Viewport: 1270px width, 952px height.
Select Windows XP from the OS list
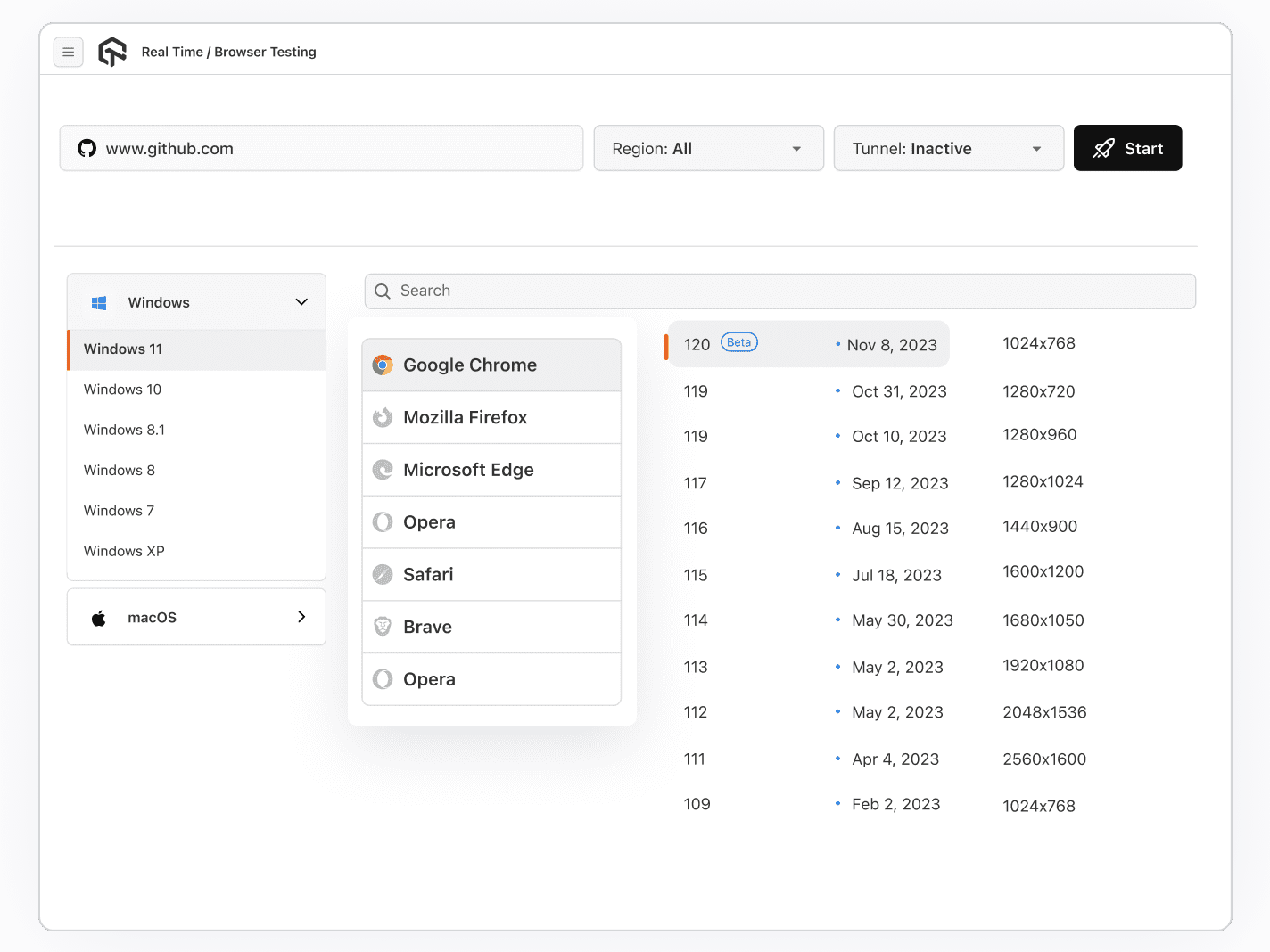coord(124,551)
